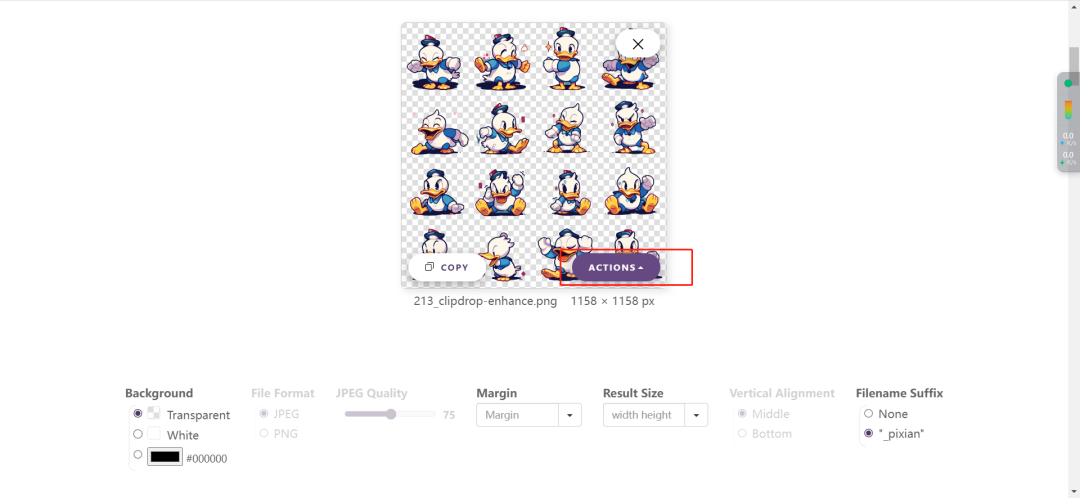Click the green status dot in side widget
The height and width of the screenshot is (498, 1080).
tap(1068, 83)
